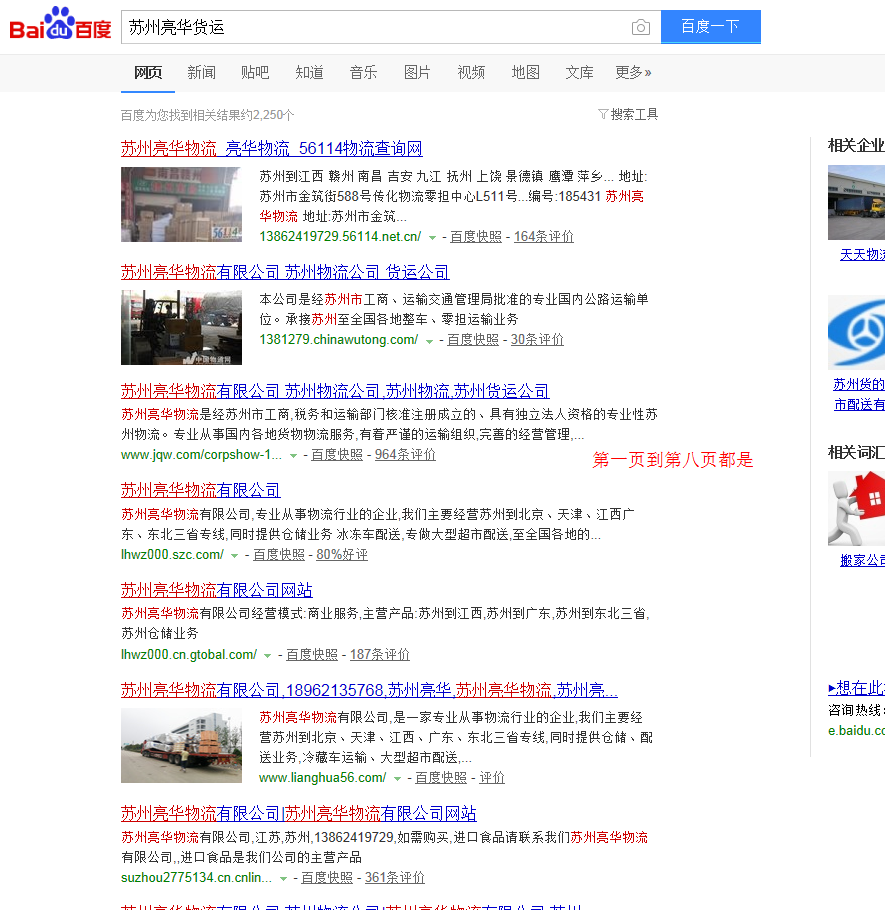Screen dimensions: 885x910
Task: Open 187条评价 reviews
Action: (380, 654)
